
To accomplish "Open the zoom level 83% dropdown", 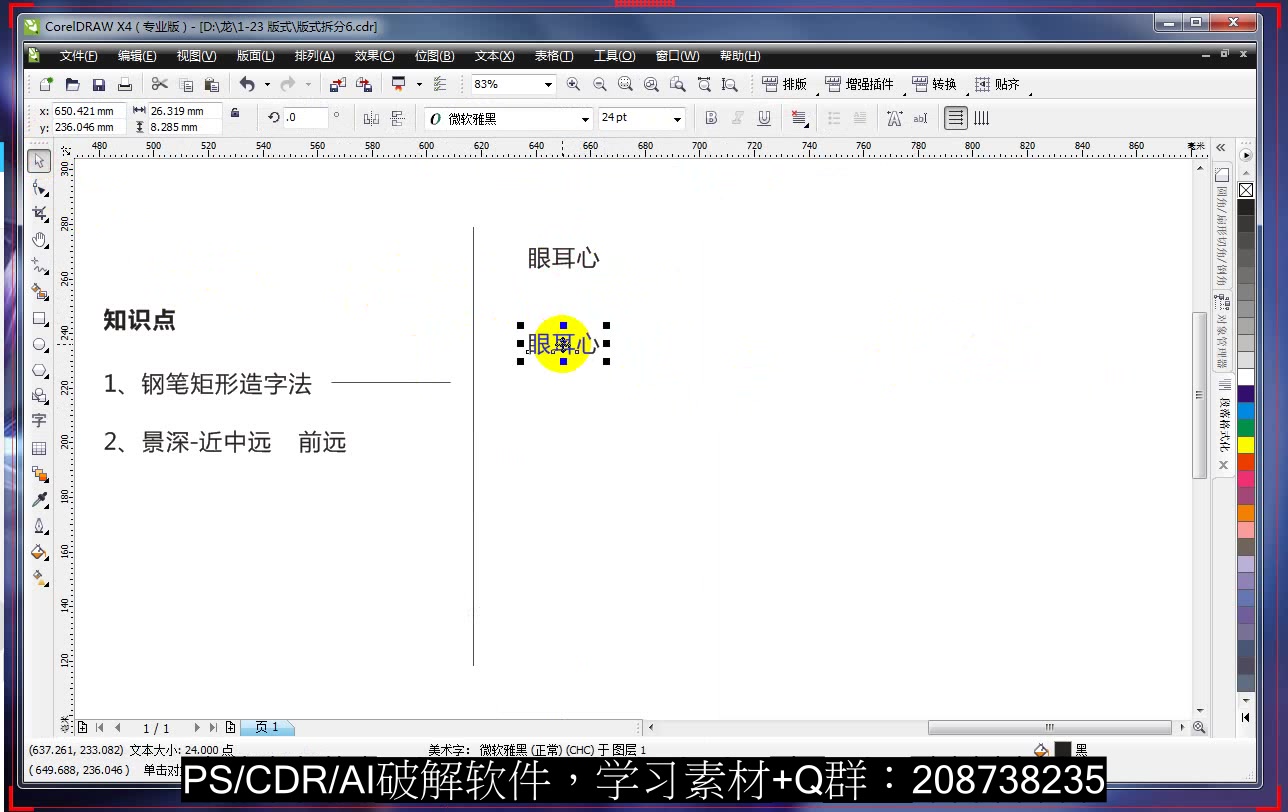I will click(x=548, y=85).
